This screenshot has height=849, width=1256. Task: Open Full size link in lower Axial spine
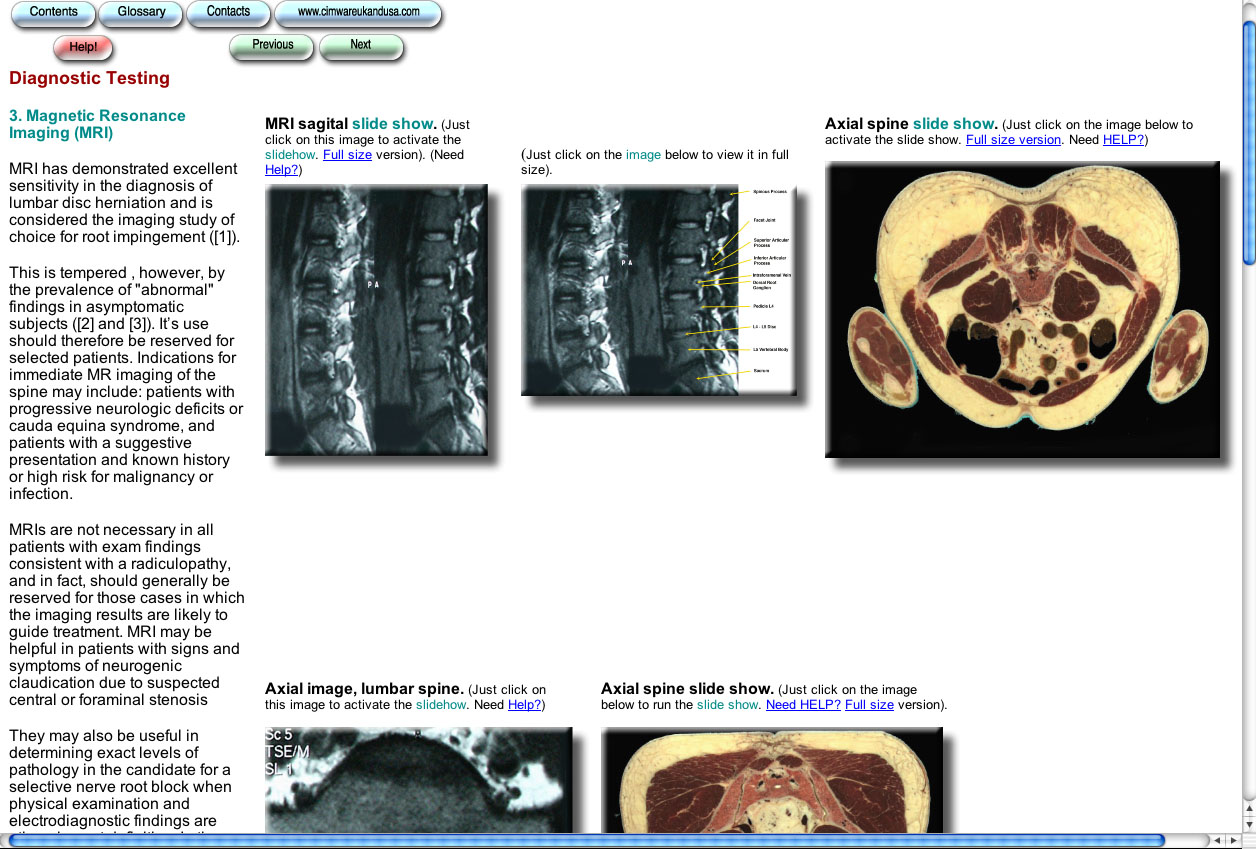click(869, 705)
